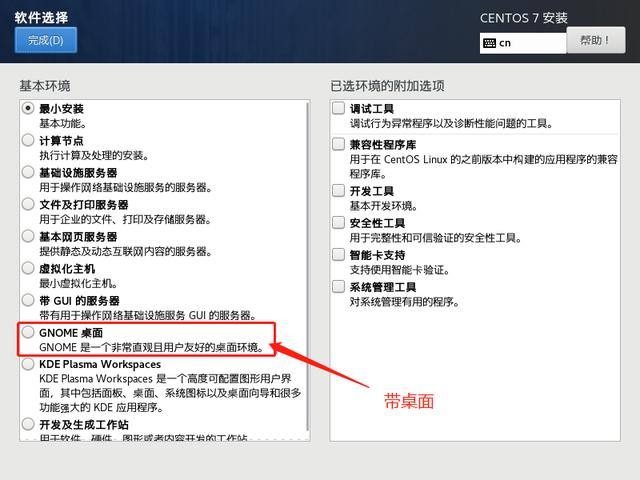Click description 支持使用智能卡验证。

pos(400,270)
